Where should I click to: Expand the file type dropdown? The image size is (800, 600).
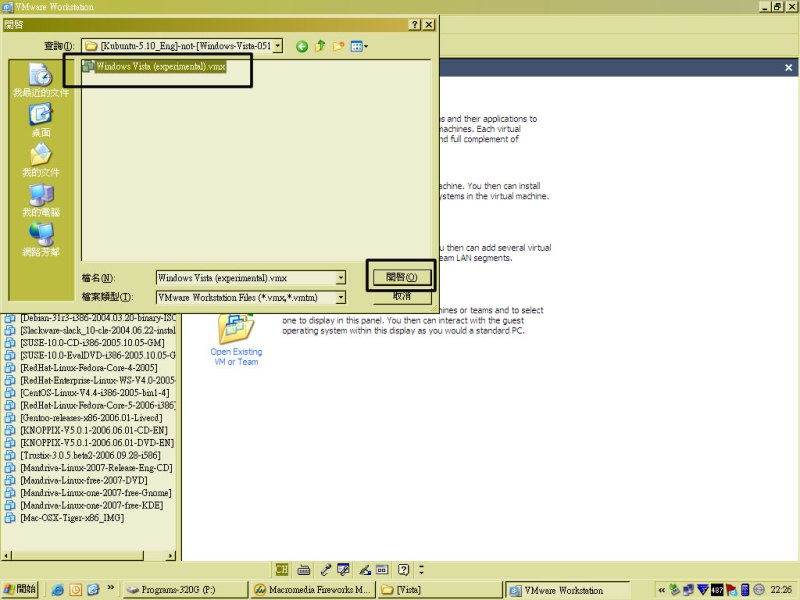pyautogui.click(x=341, y=297)
